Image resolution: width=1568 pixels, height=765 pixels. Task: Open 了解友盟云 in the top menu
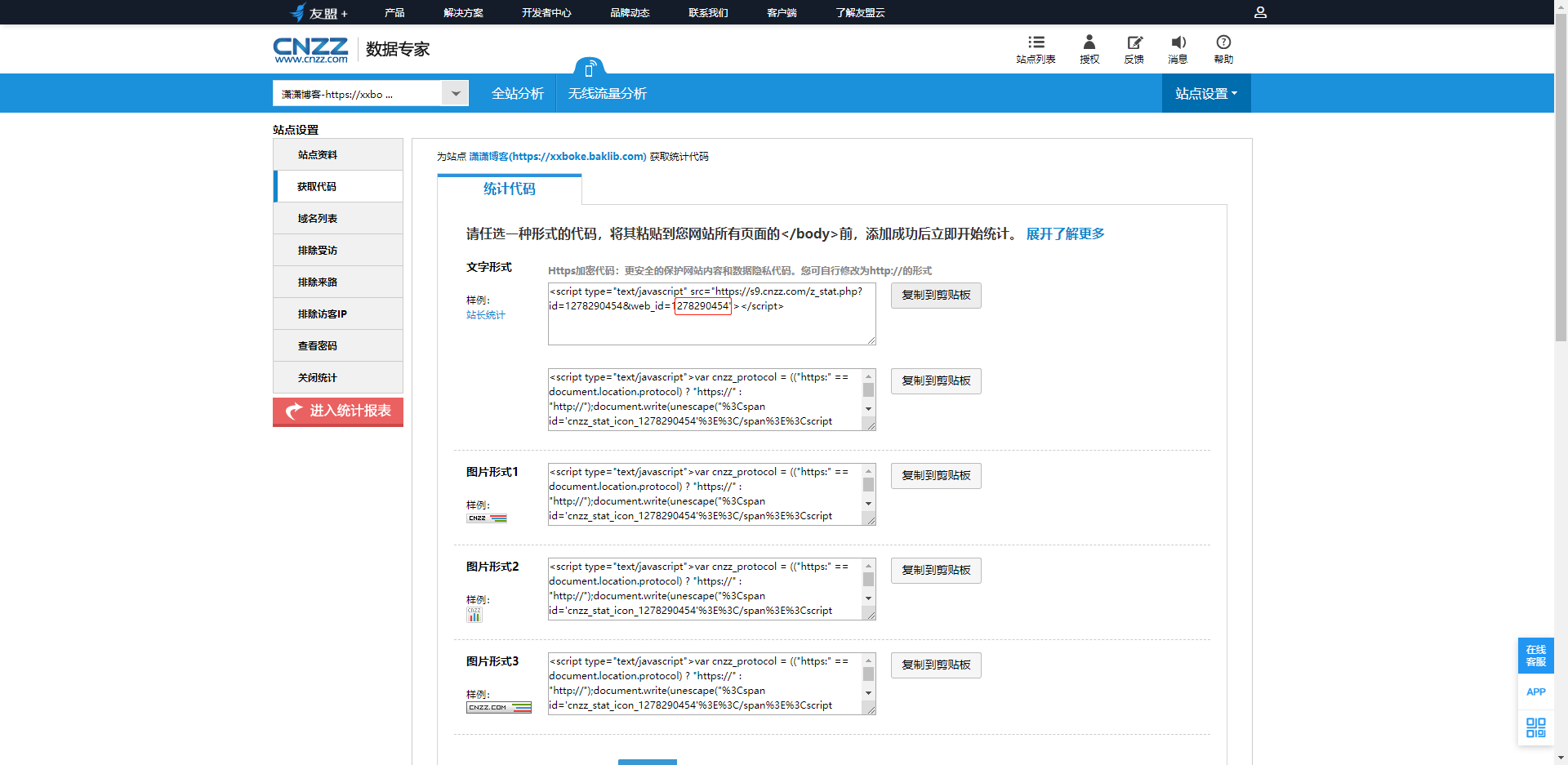tap(860, 12)
